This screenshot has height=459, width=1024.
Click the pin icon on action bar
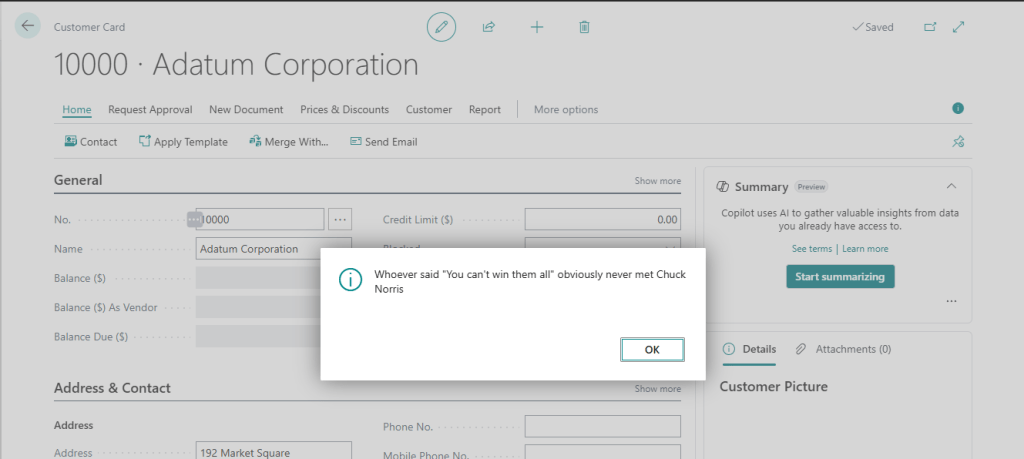click(x=958, y=142)
